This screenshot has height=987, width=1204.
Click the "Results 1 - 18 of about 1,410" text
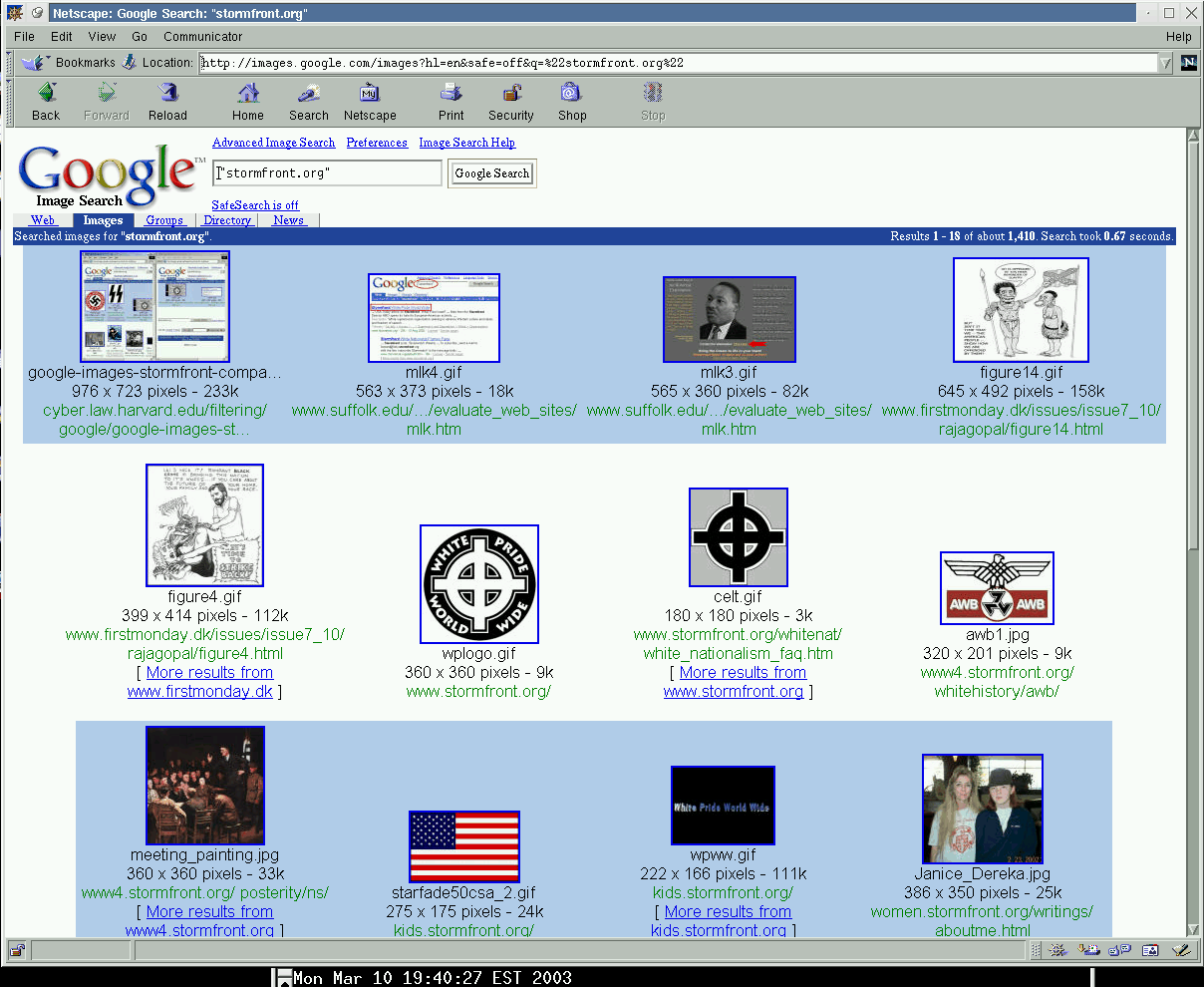(x=962, y=237)
